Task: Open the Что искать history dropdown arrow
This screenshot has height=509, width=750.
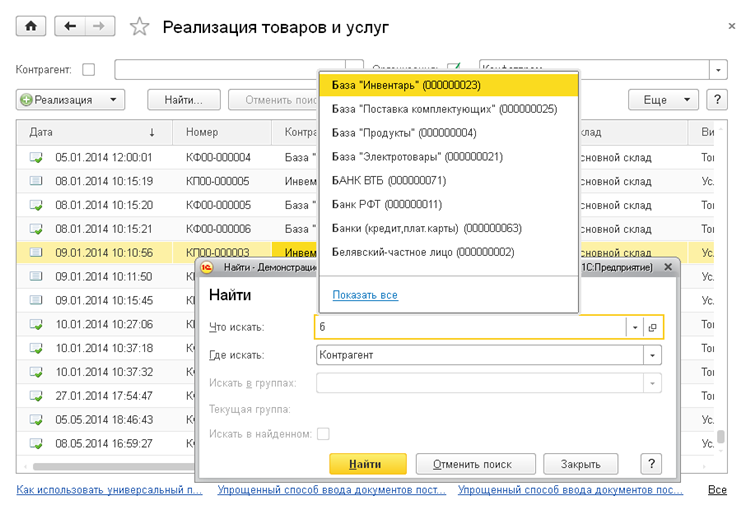Action: click(x=635, y=327)
